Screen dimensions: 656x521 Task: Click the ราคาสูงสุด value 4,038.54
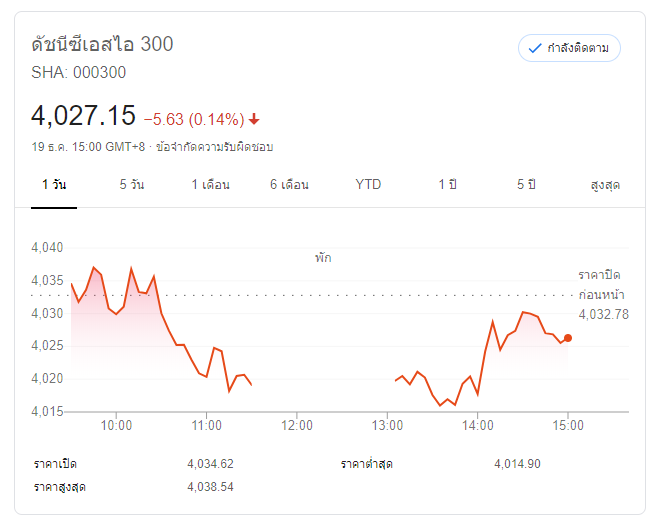coord(210,487)
